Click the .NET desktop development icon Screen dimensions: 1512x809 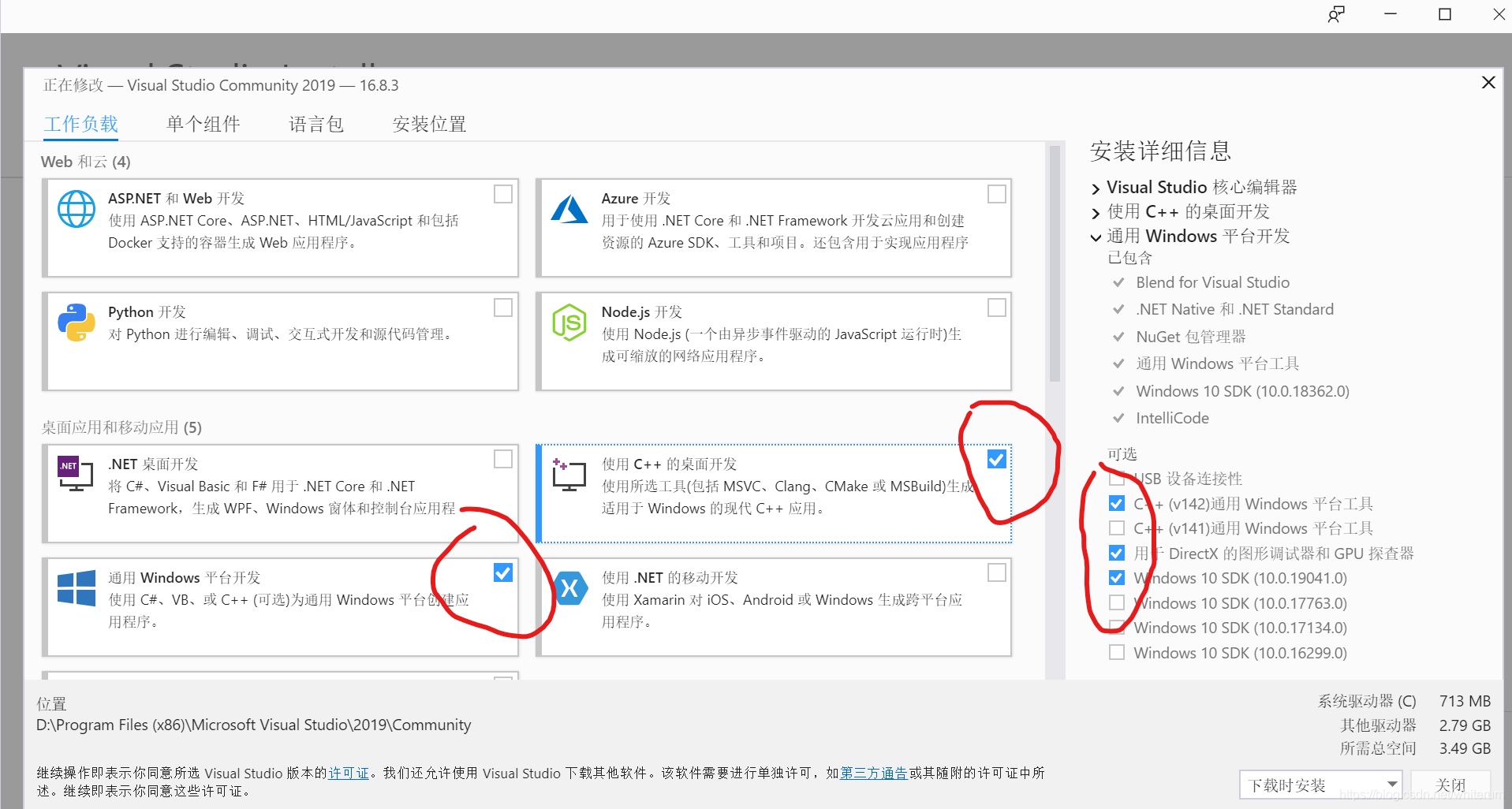point(76,473)
